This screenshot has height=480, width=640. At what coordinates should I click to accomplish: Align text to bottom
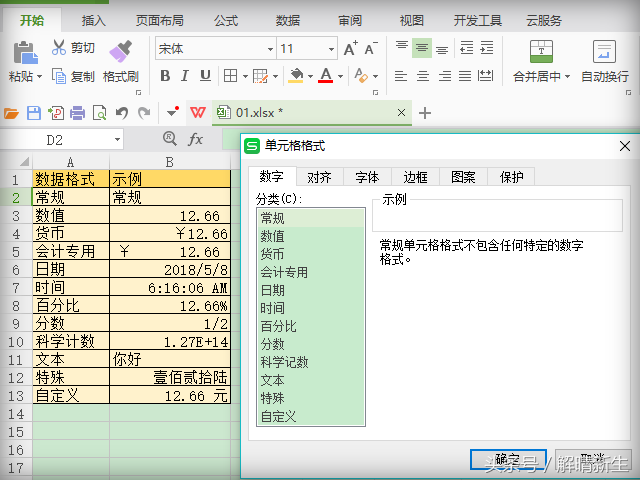tap(442, 49)
